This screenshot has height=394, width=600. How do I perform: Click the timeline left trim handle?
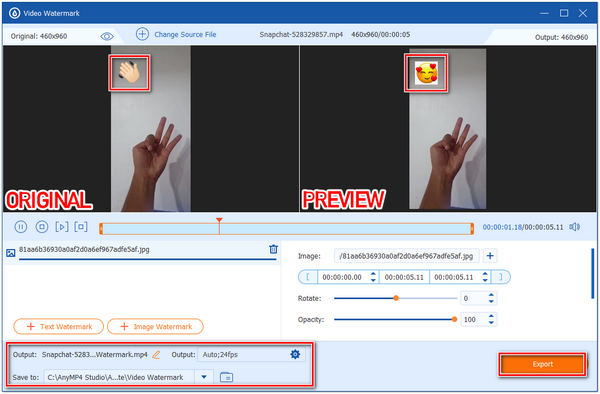[x=101, y=229]
